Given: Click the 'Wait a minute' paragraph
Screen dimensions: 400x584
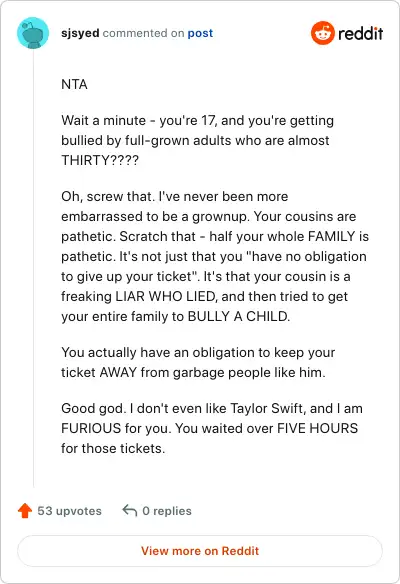Looking at the screenshot, I should pyautogui.click(x=197, y=140).
